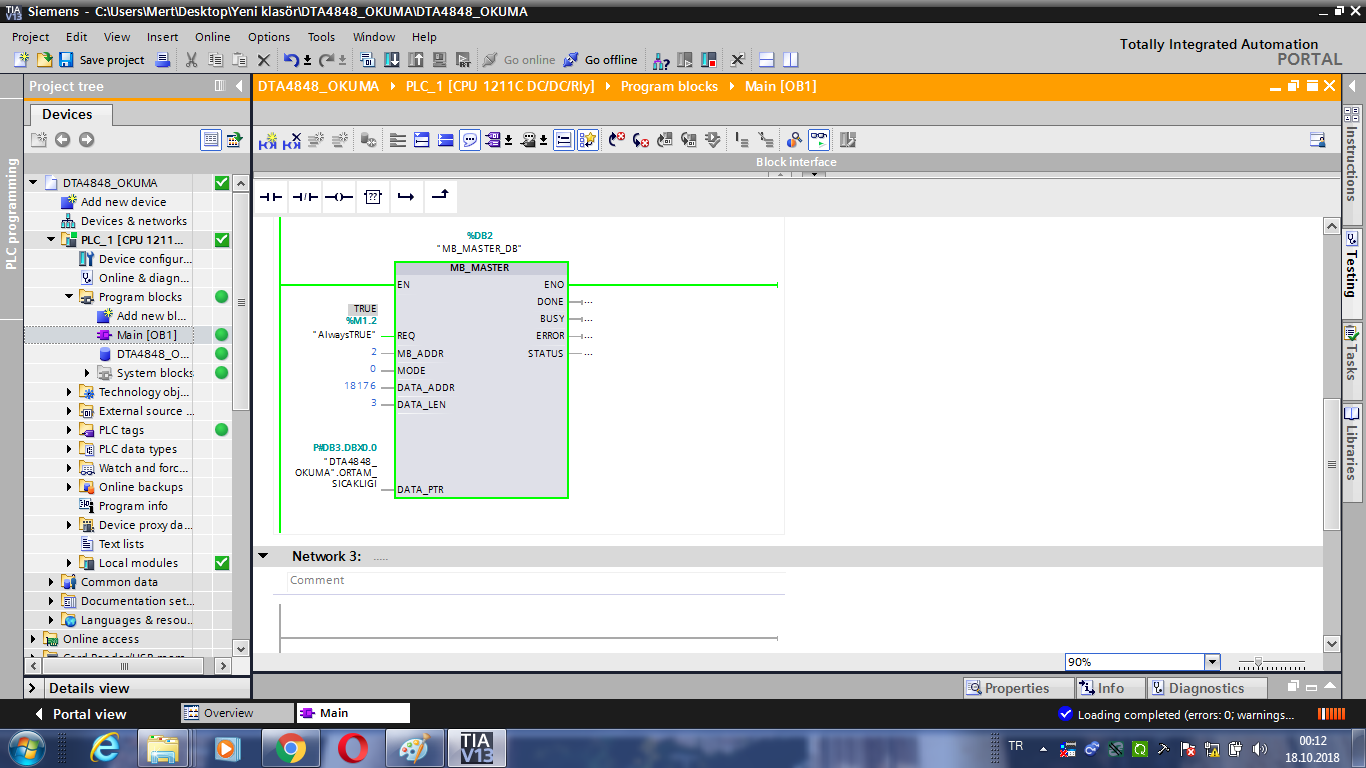Expand the System blocks folder

tap(87, 373)
